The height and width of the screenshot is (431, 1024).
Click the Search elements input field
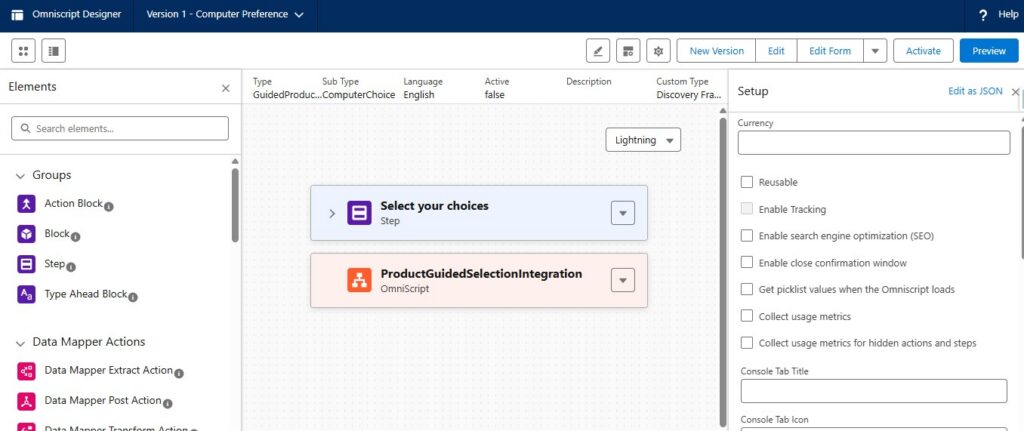point(120,128)
